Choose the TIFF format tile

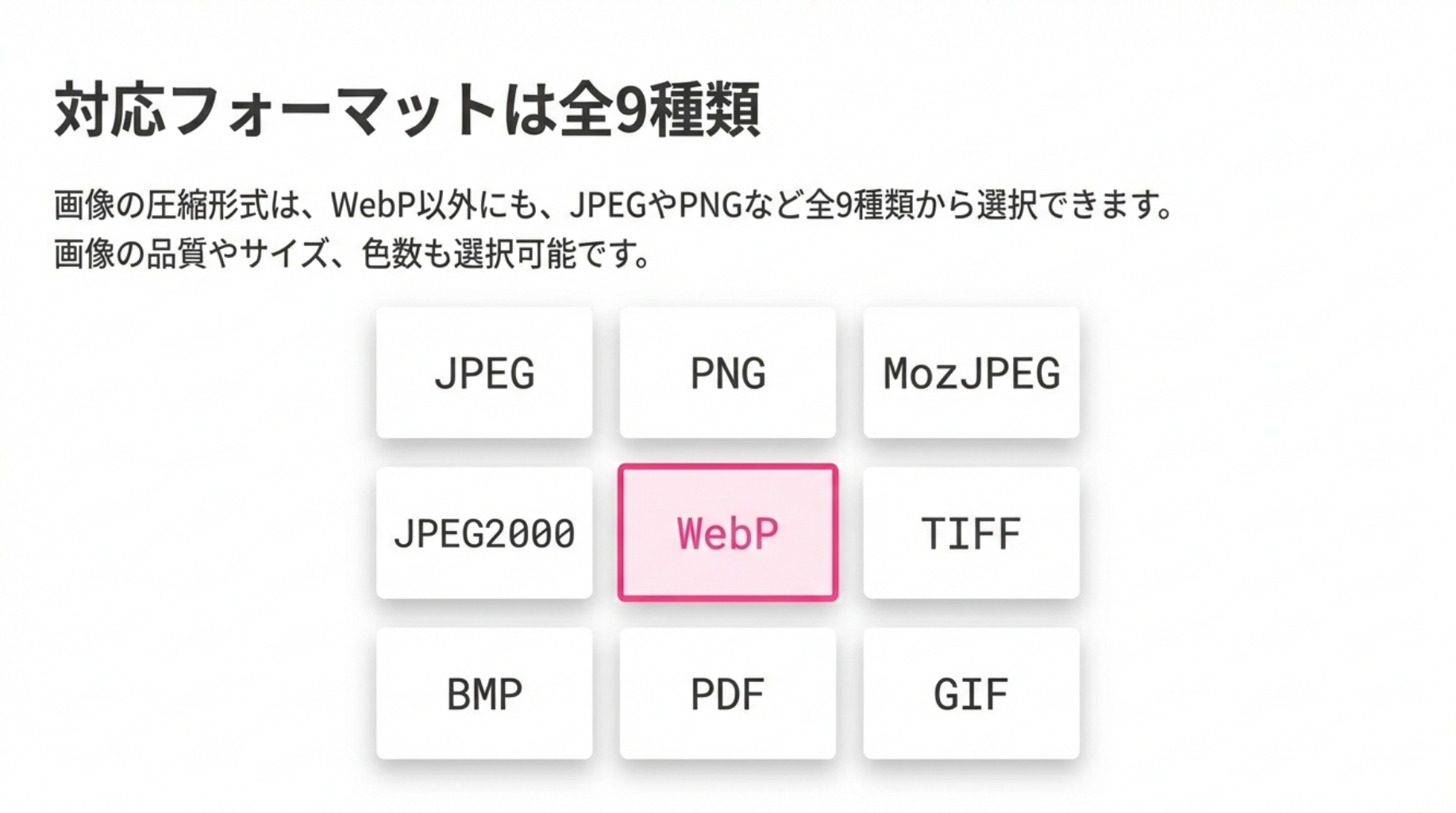point(971,533)
